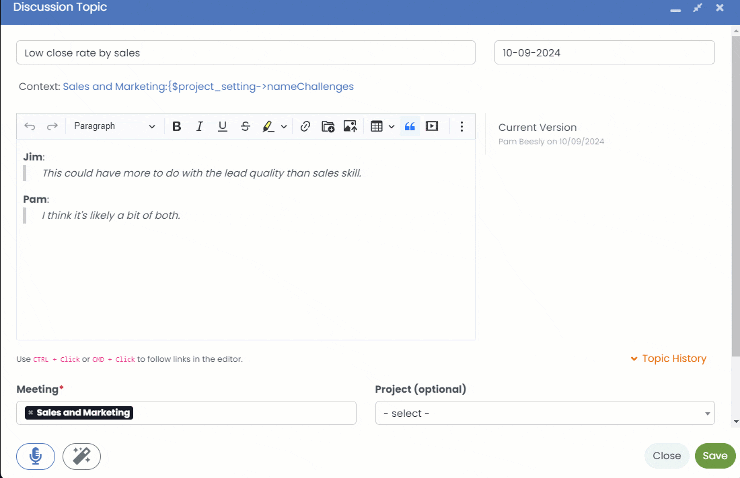This screenshot has width=740, height=478.
Task: Click the topic title input field
Action: click(x=245, y=53)
